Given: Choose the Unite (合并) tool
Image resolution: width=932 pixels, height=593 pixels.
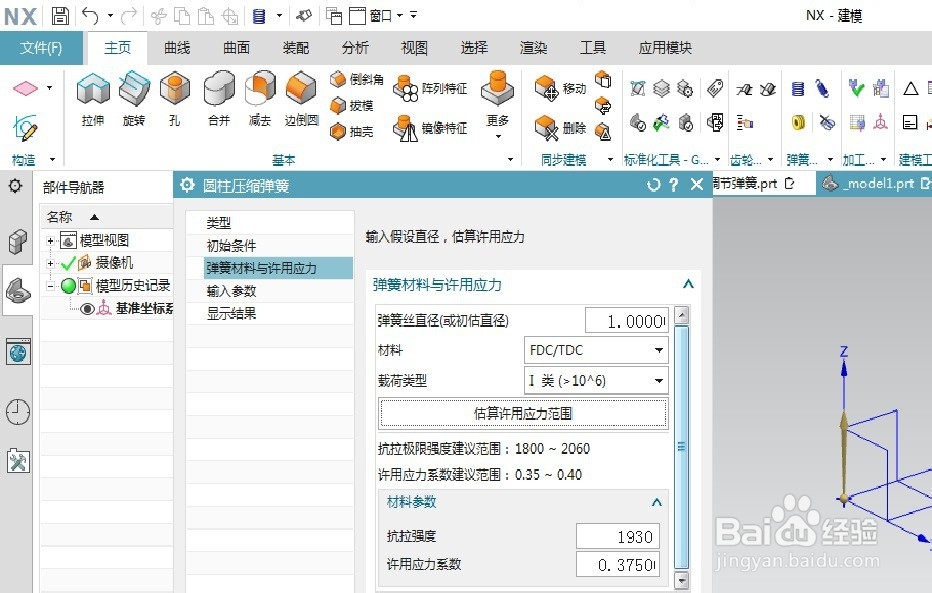Looking at the screenshot, I should 219,99.
